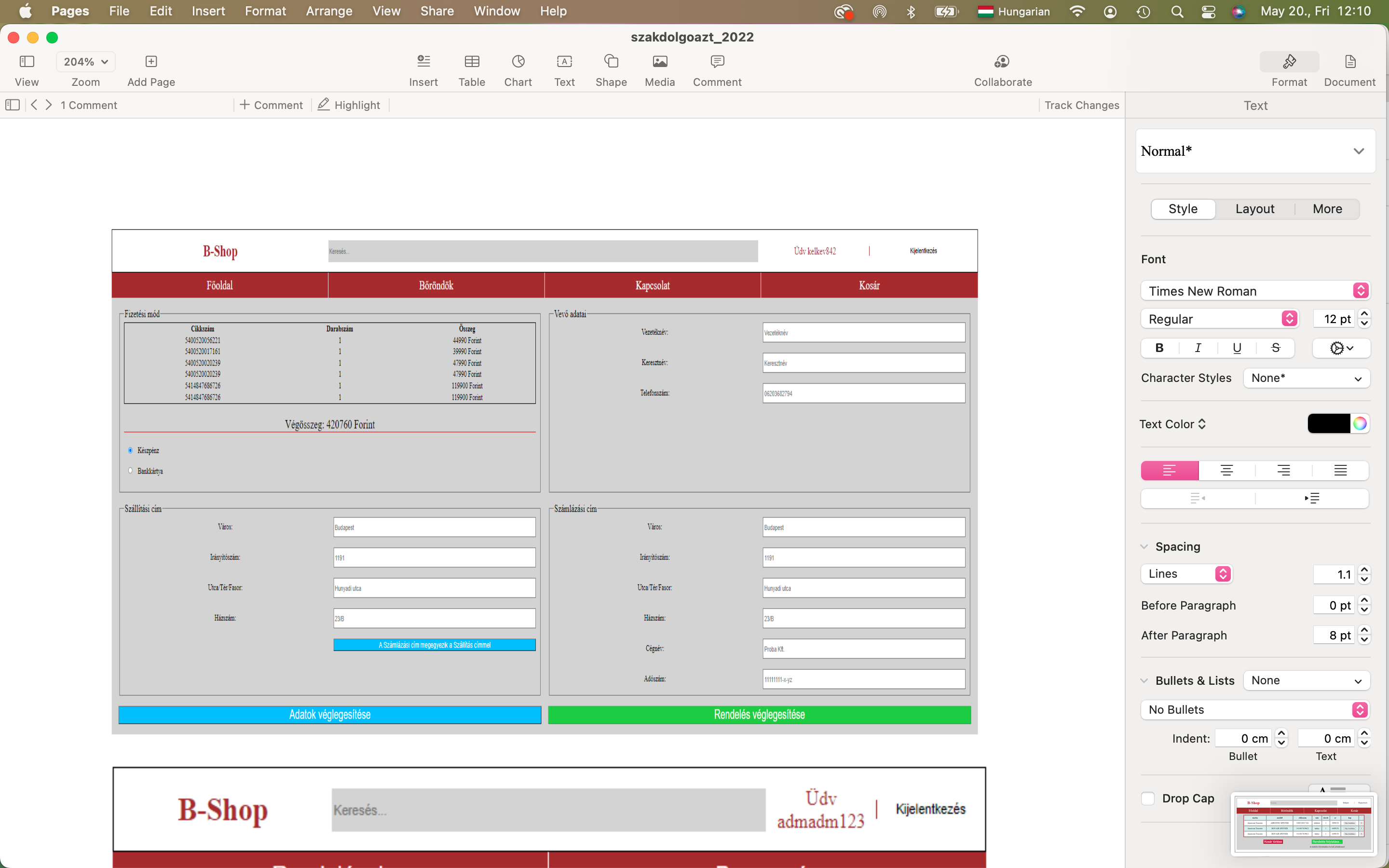Go to the previous comment arrow
Image resolution: width=1389 pixels, height=868 pixels.
pyautogui.click(x=34, y=105)
